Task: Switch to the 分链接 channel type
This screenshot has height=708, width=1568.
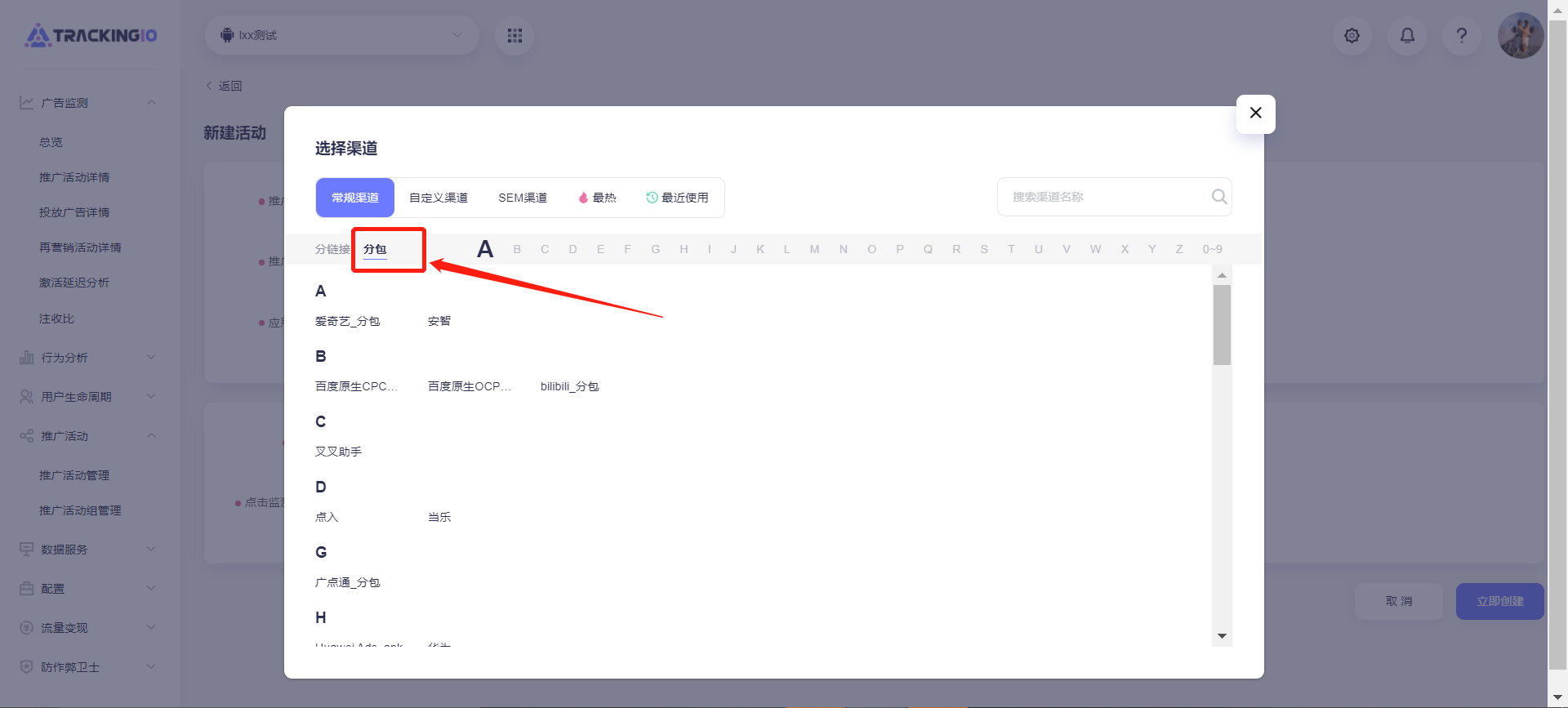Action: tap(332, 249)
